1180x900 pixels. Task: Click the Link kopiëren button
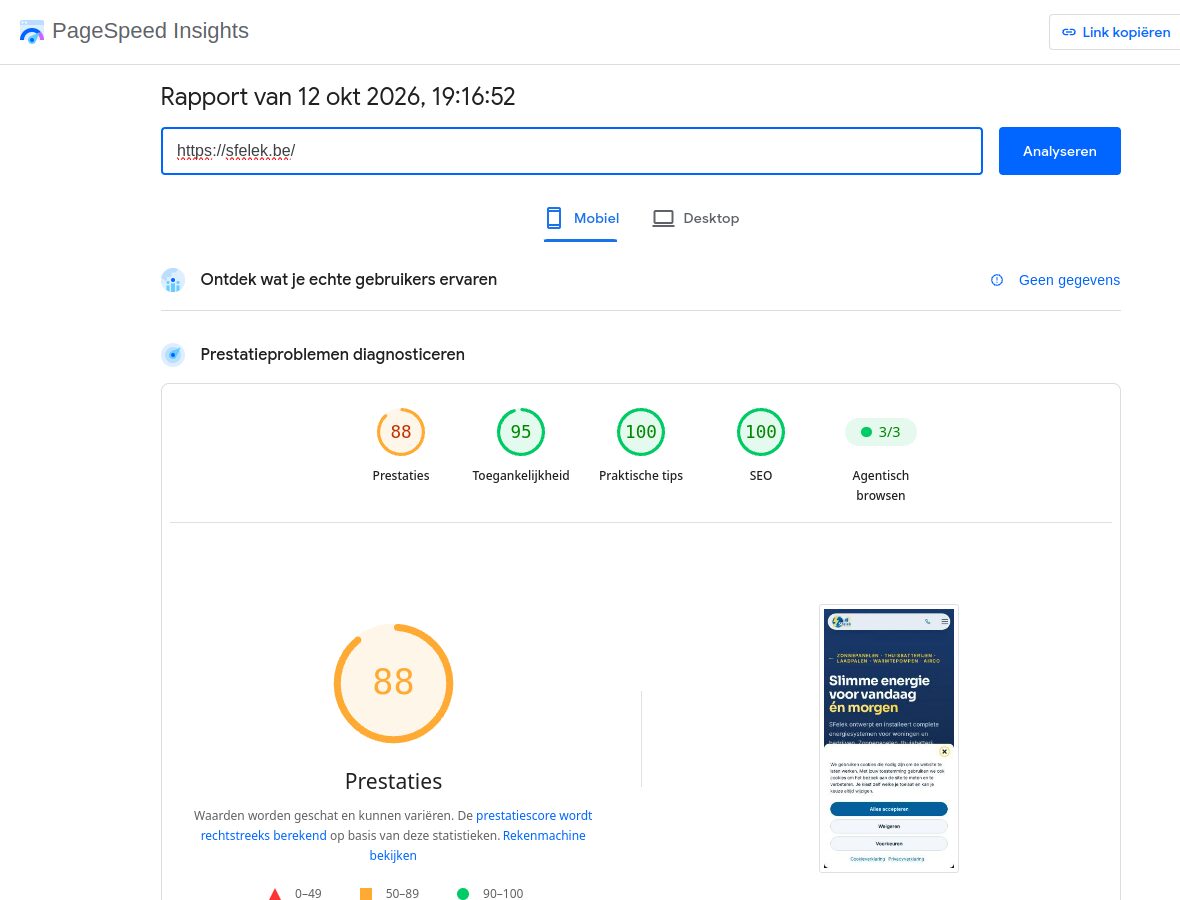(x=1115, y=32)
